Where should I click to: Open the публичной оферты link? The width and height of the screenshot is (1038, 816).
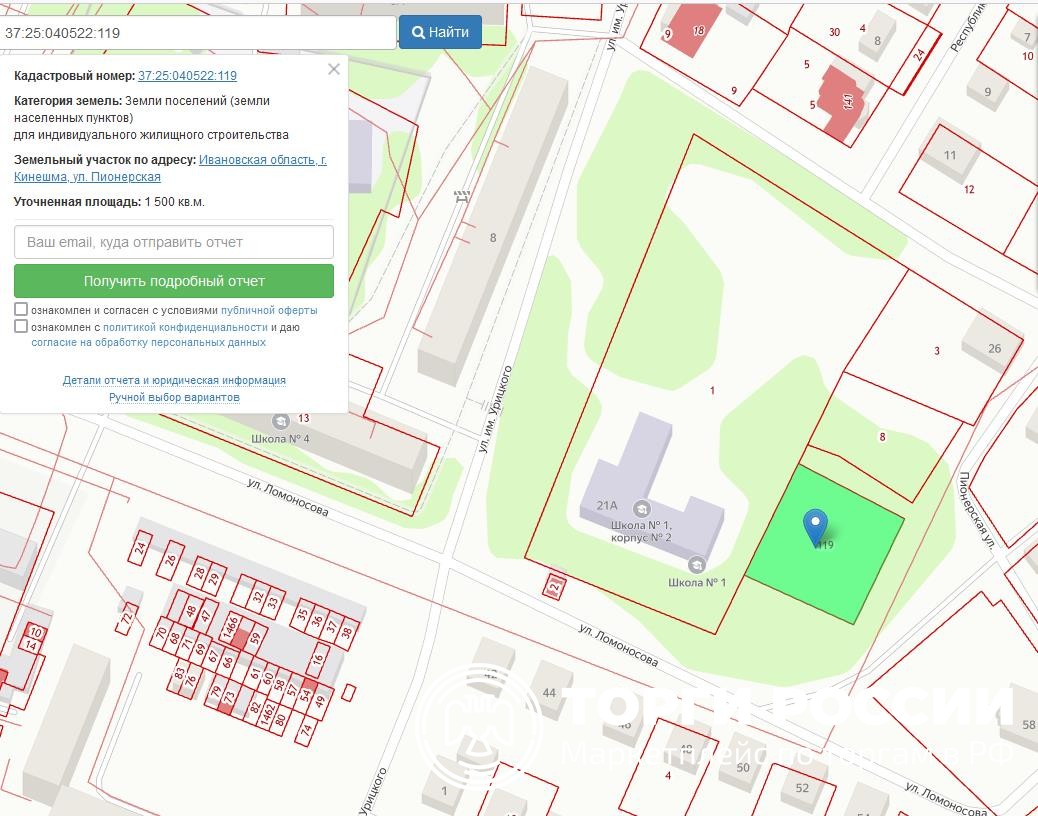[269, 311]
